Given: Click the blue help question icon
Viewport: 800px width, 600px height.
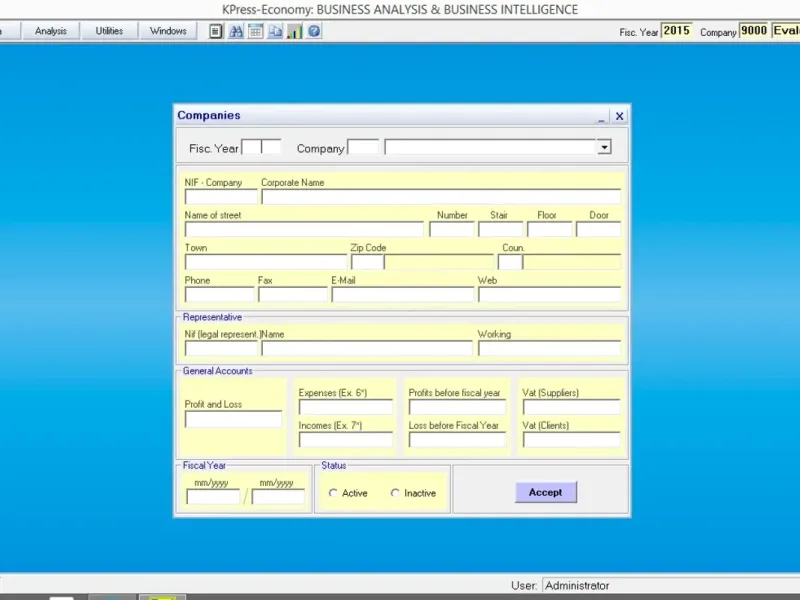Looking at the screenshot, I should click(x=314, y=32).
